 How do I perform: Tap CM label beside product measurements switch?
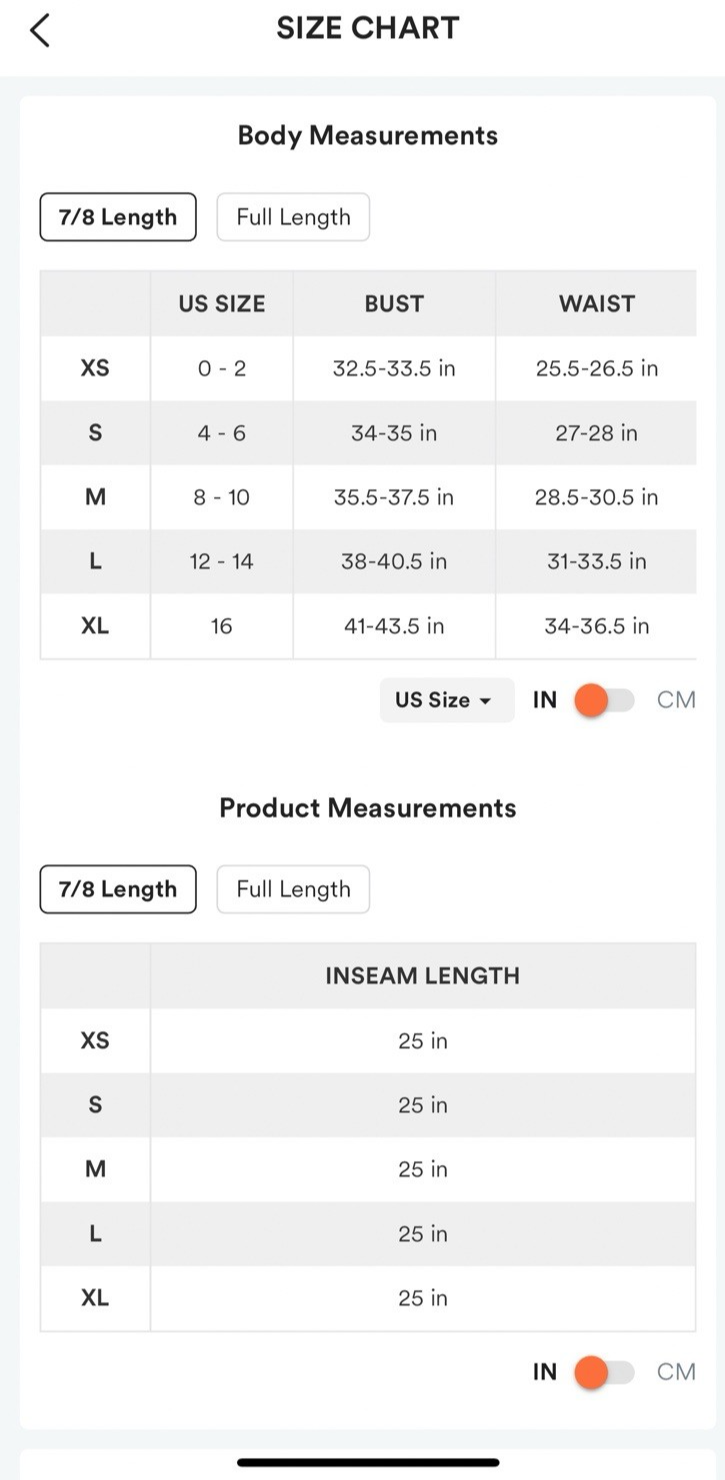(676, 1372)
